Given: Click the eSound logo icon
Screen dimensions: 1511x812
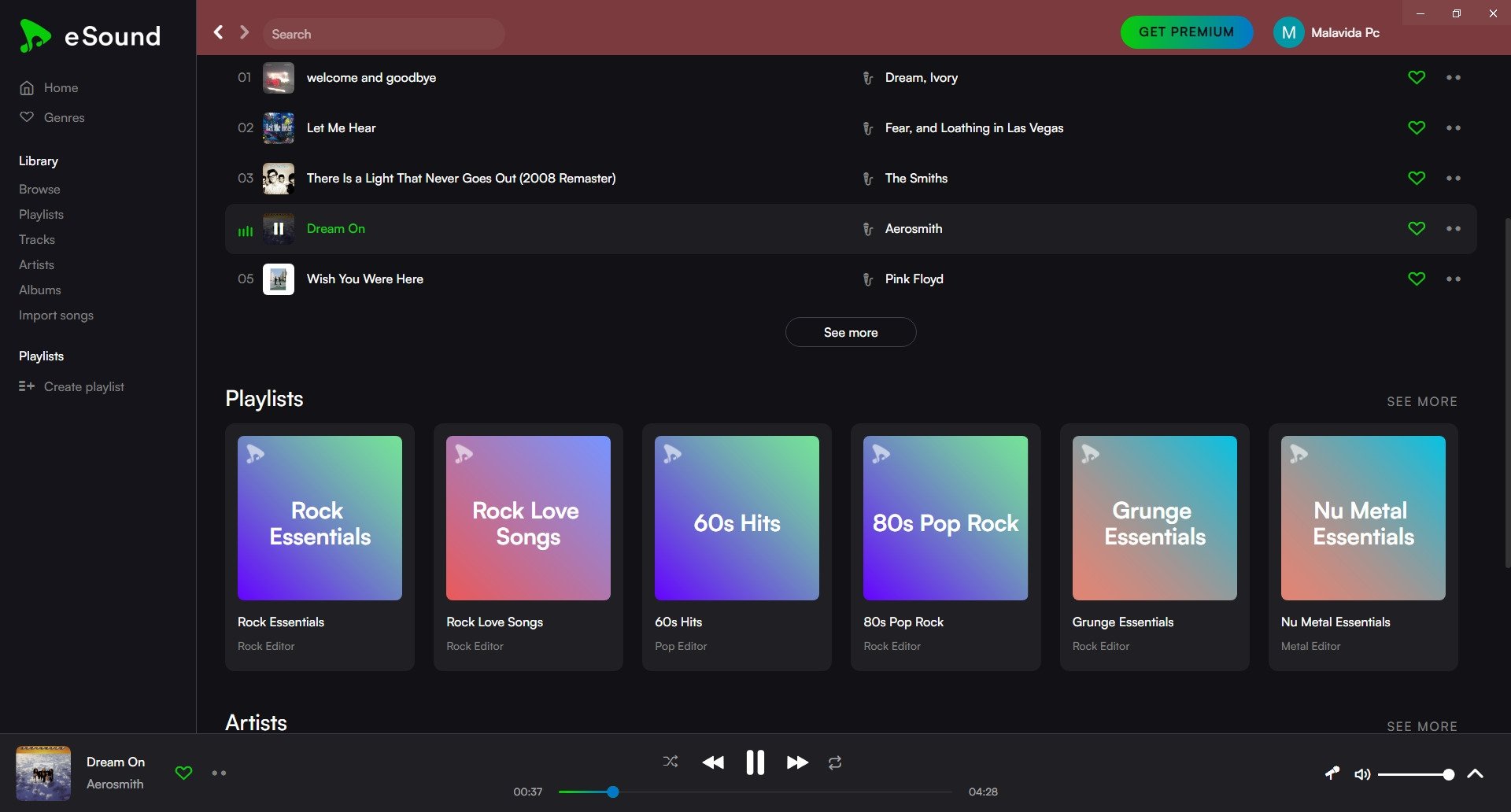Looking at the screenshot, I should click(35, 36).
